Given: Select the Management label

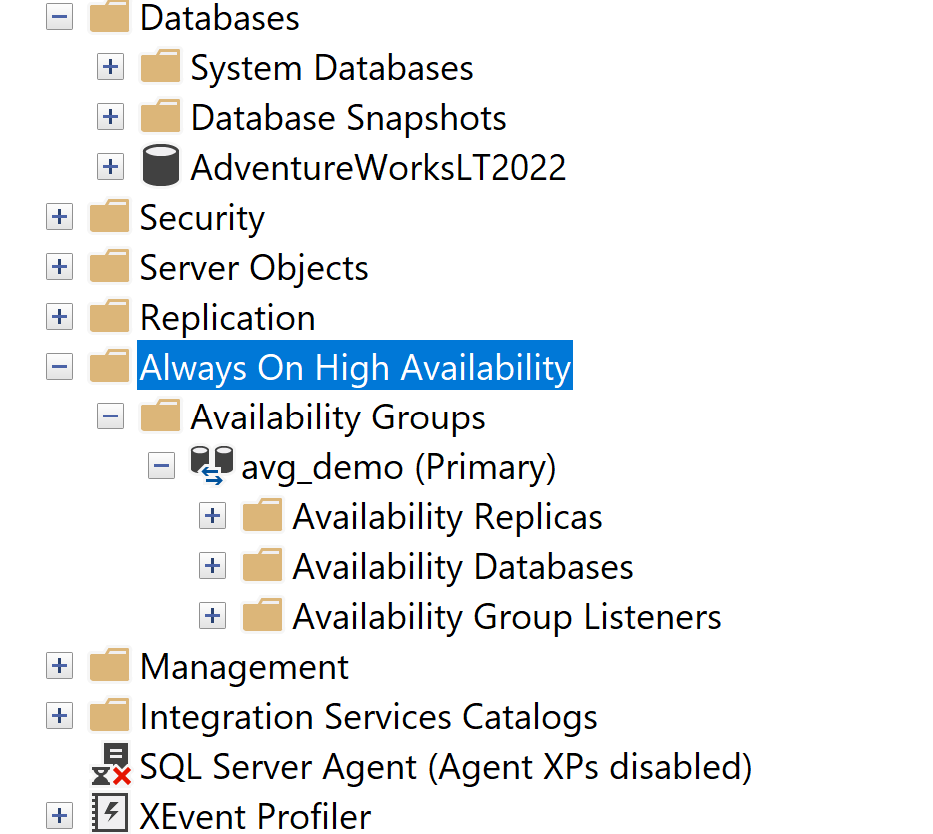Looking at the screenshot, I should pos(245,667).
